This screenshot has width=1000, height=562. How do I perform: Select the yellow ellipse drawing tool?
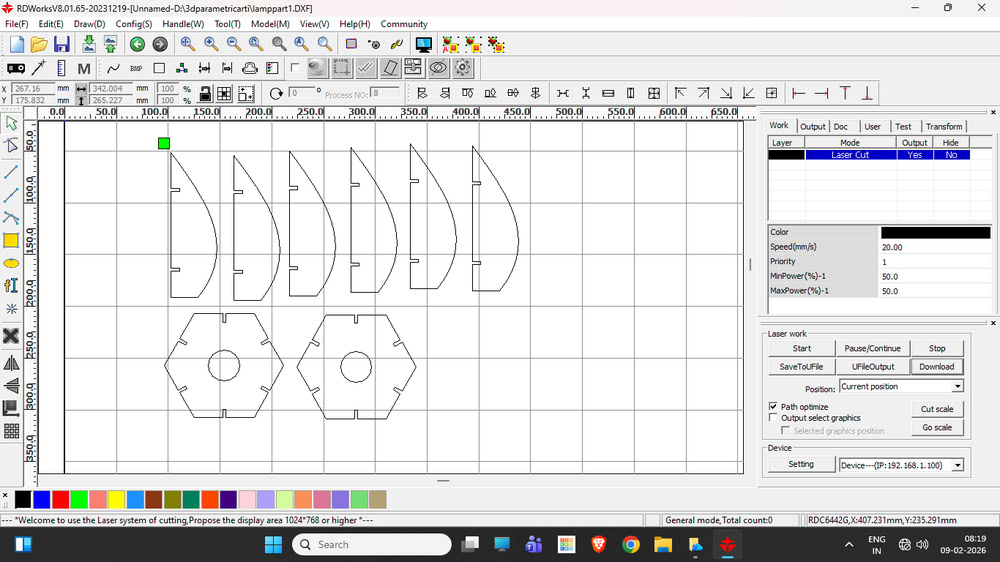point(11,263)
